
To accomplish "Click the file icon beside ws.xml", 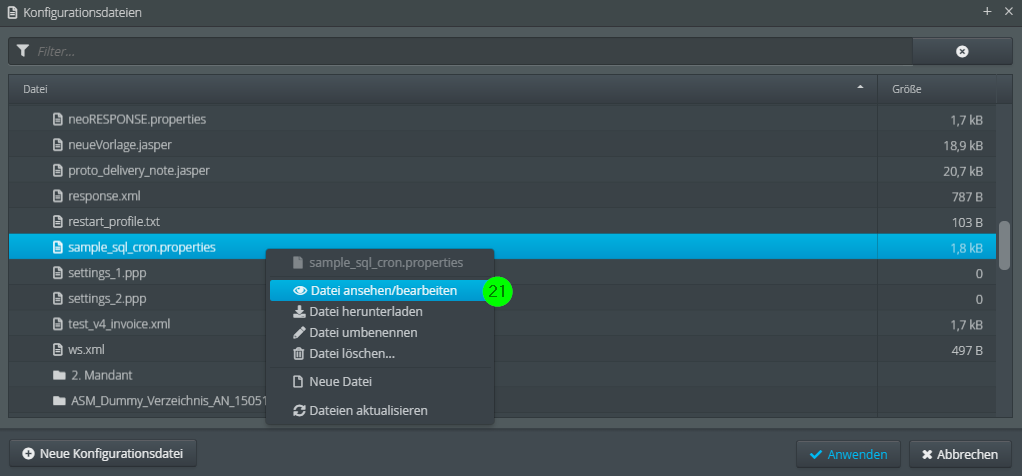I will point(59,350).
